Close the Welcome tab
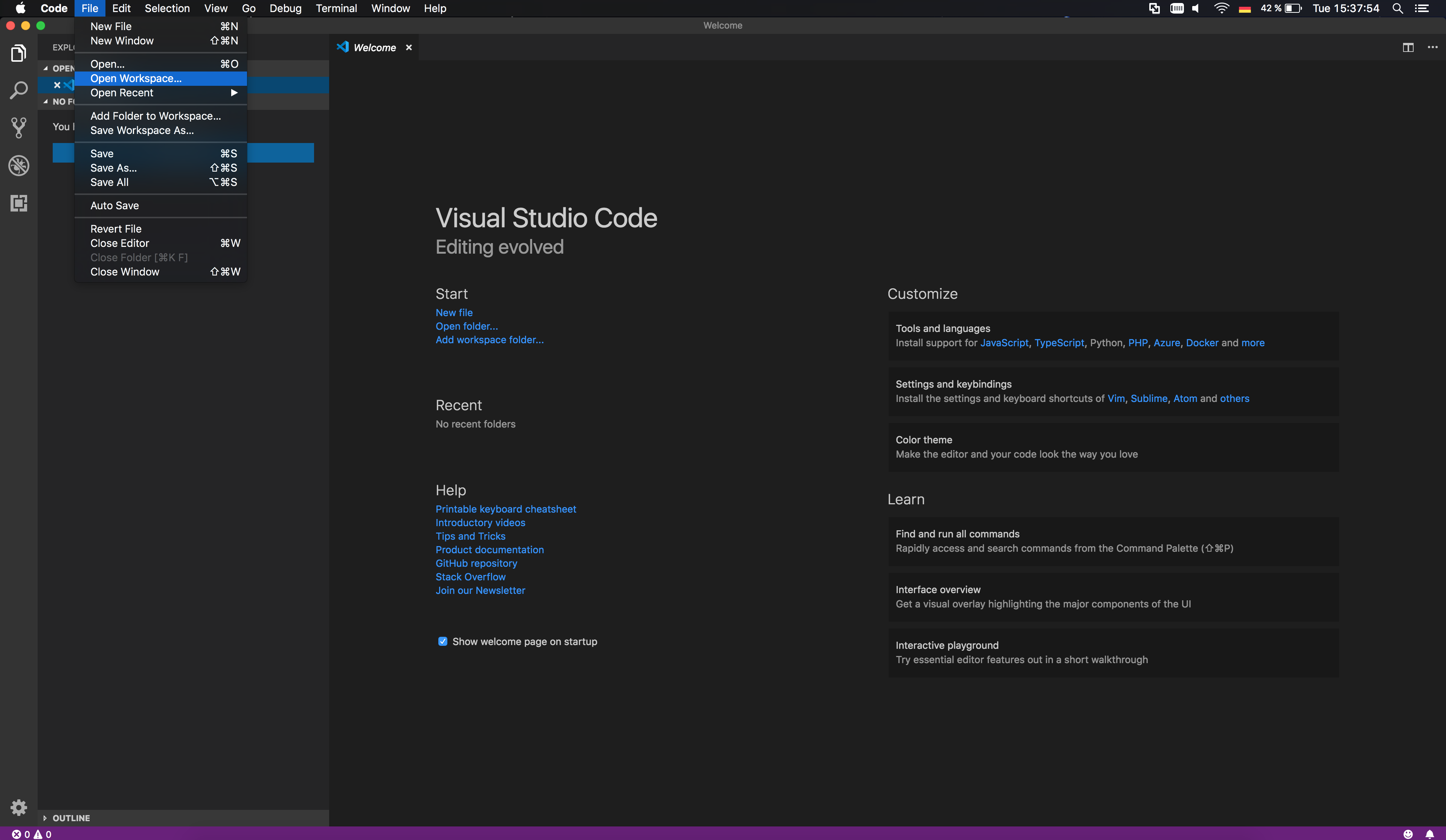1446x840 pixels. coord(409,47)
